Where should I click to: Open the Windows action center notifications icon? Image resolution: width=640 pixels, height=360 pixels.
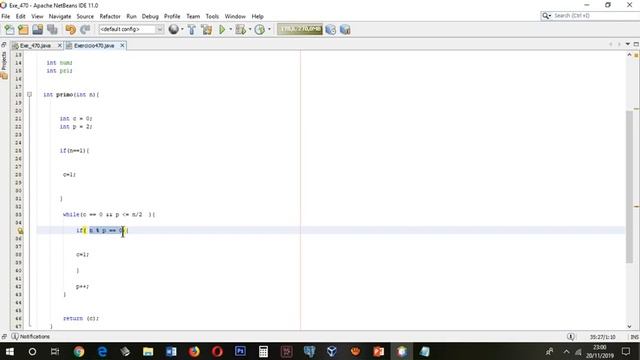point(626,351)
